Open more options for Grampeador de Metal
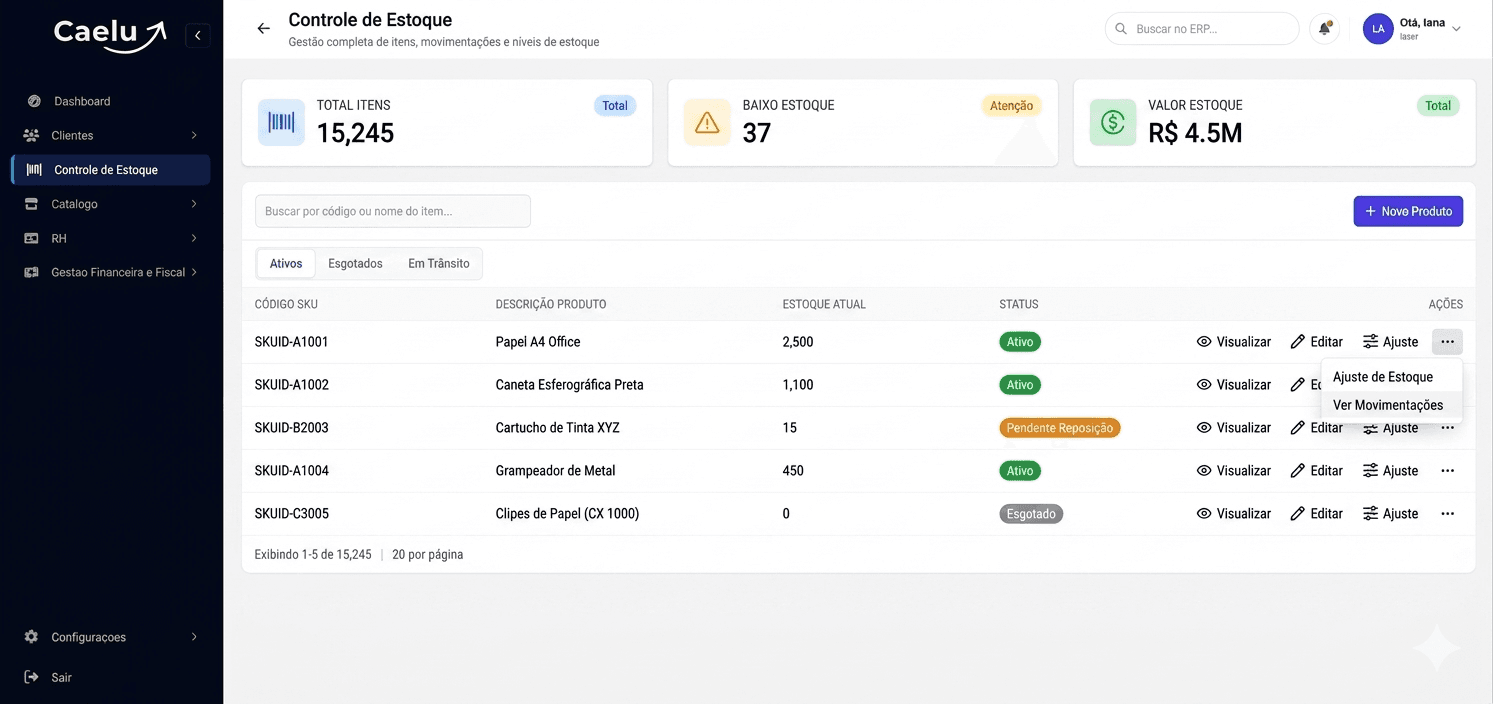Image resolution: width=1493 pixels, height=704 pixels. 1447,471
